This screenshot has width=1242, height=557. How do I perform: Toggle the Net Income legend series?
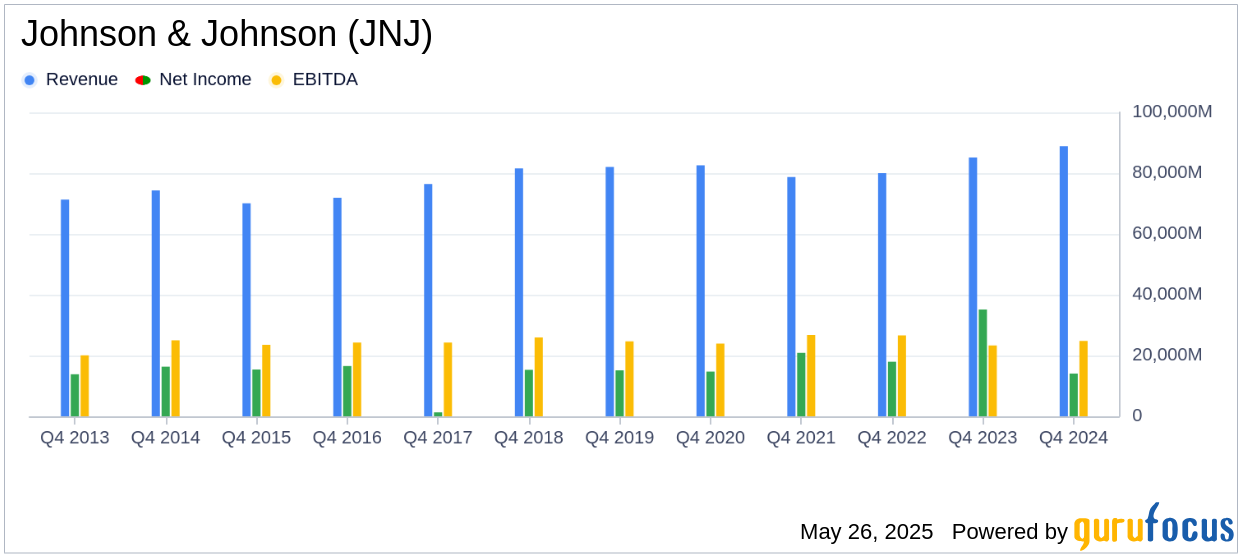(x=192, y=80)
